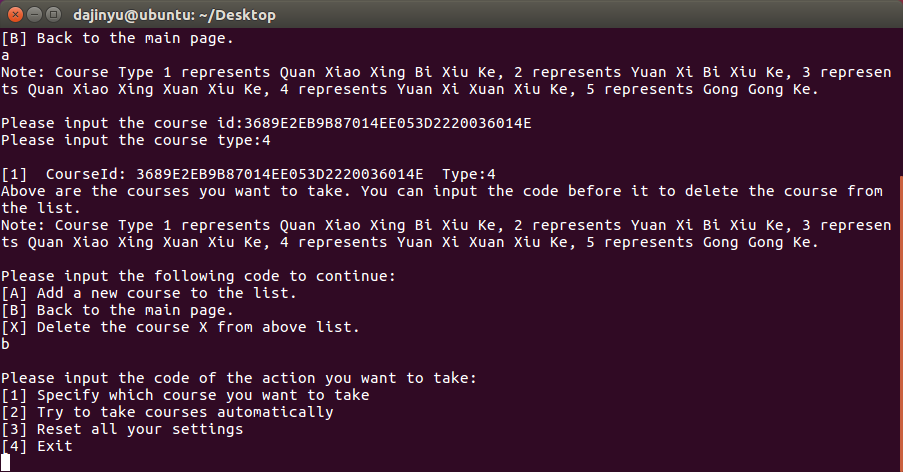Close the terminal window
This screenshot has height=472, width=903.
(x=14, y=15)
